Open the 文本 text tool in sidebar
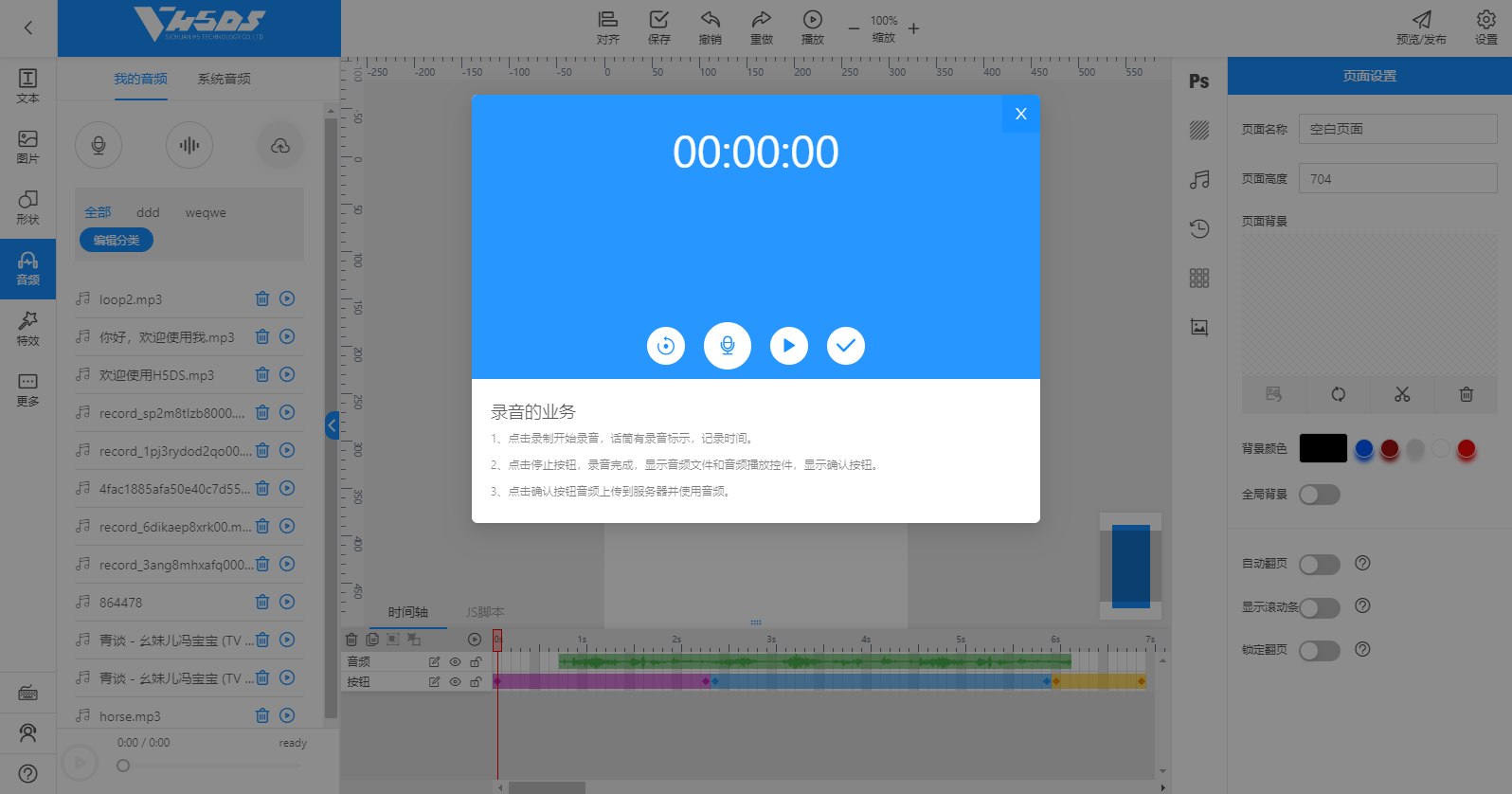Image resolution: width=1512 pixels, height=794 pixels. (x=28, y=85)
